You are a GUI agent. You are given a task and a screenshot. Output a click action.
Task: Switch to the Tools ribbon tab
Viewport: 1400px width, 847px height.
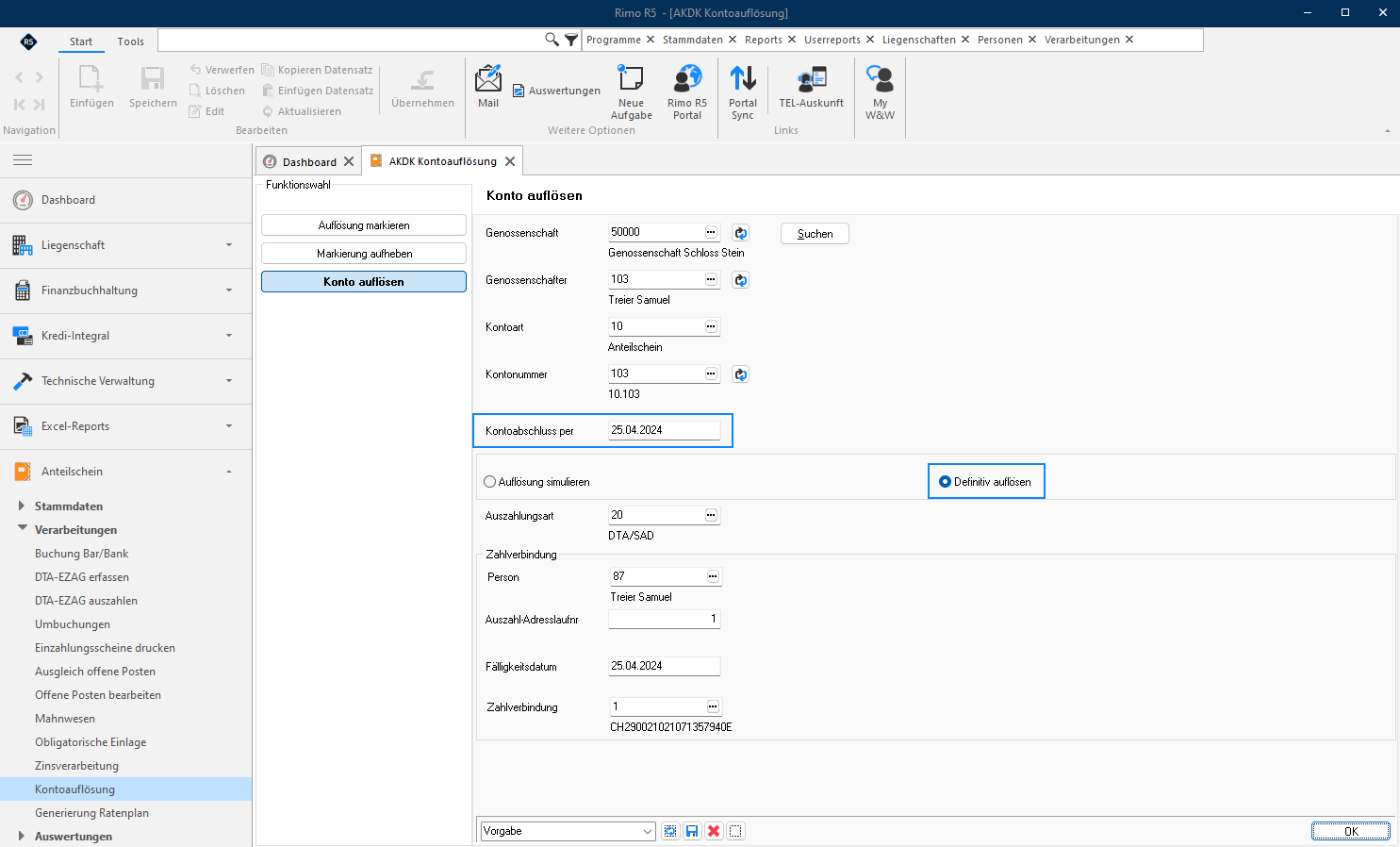click(x=131, y=42)
